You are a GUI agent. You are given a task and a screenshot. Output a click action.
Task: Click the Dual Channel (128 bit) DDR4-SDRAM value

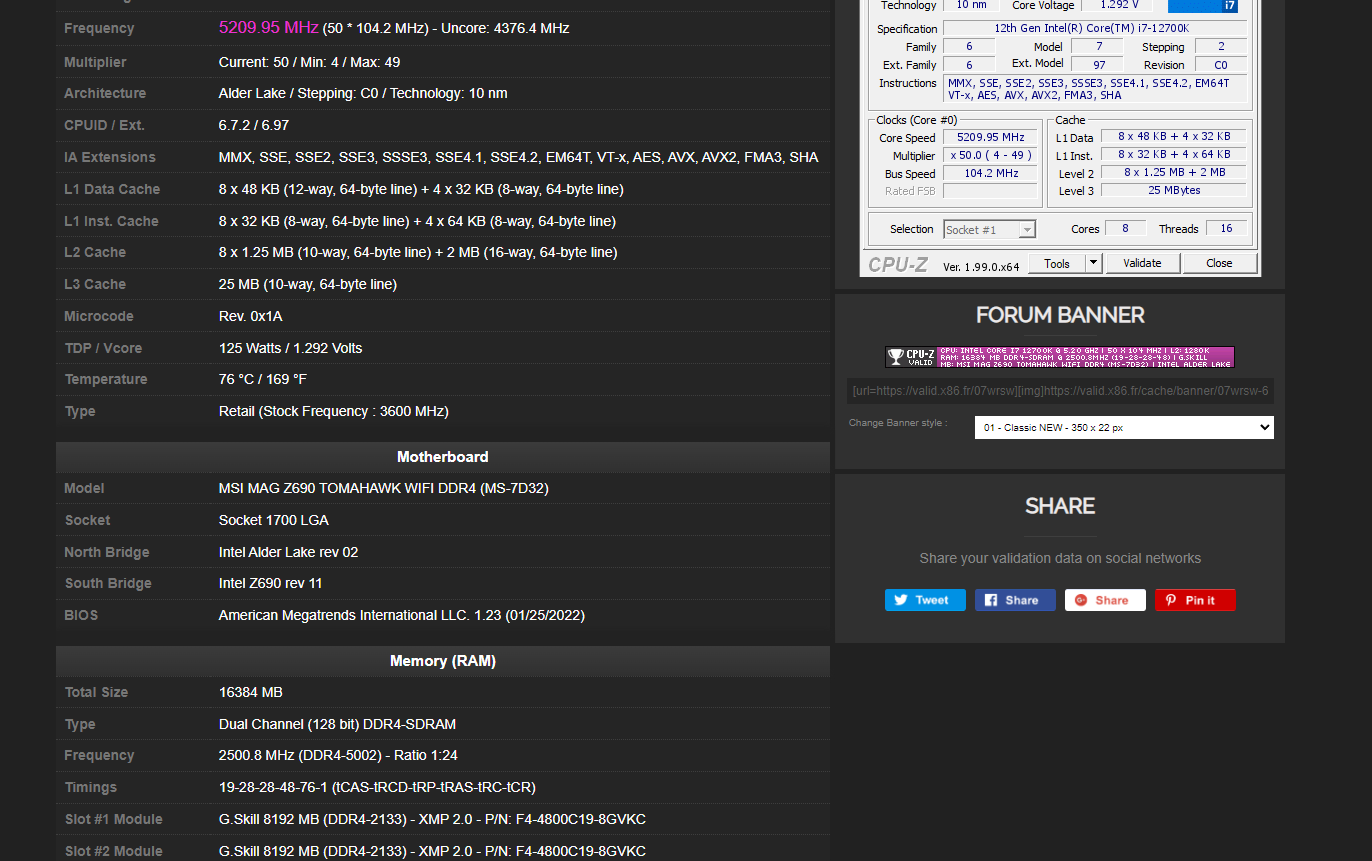pyautogui.click(x=337, y=724)
